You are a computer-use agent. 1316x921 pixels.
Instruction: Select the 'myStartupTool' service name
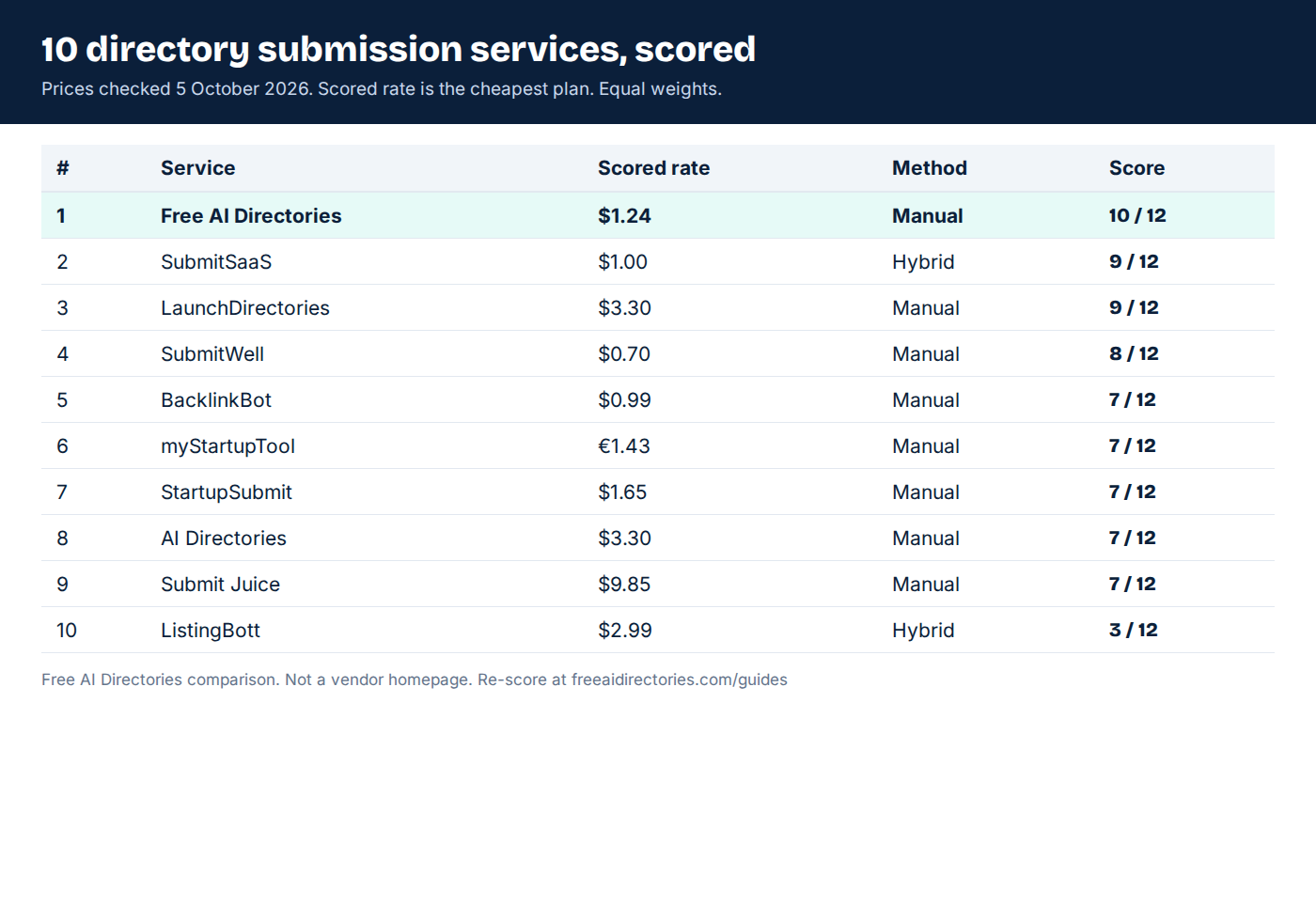[227, 446]
